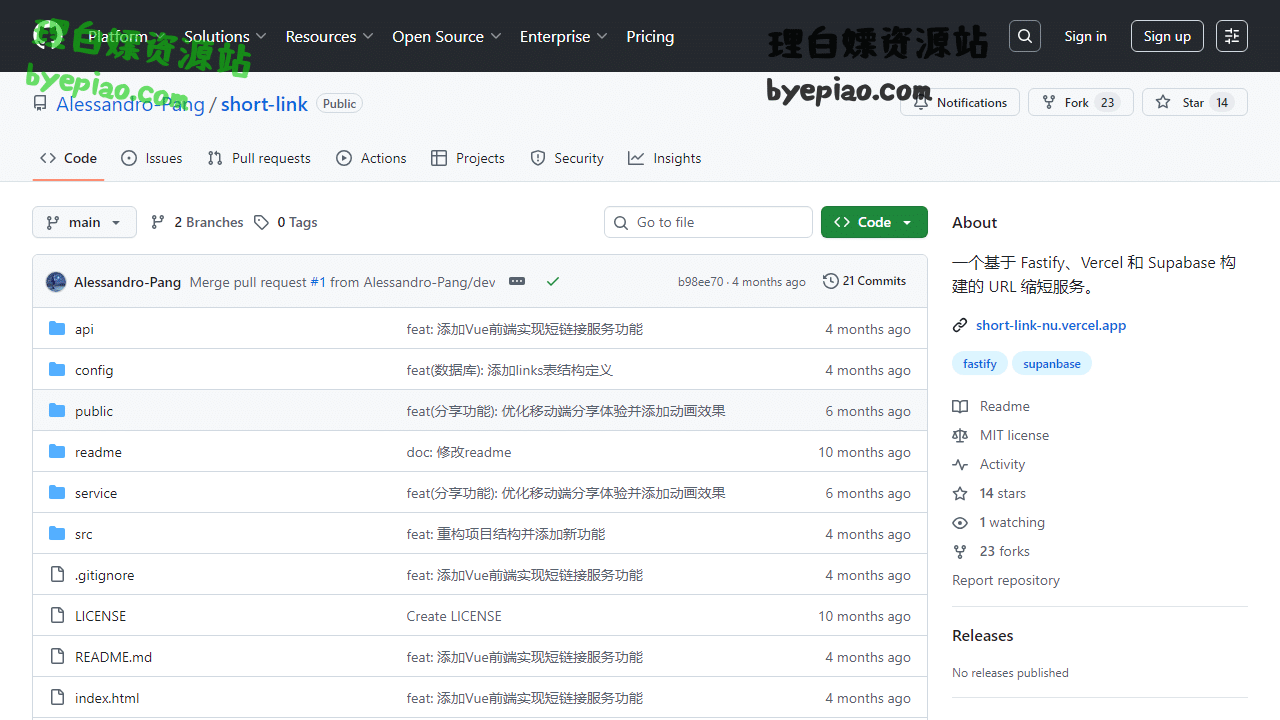
Task: Click the Sign up button
Action: 1167,36
